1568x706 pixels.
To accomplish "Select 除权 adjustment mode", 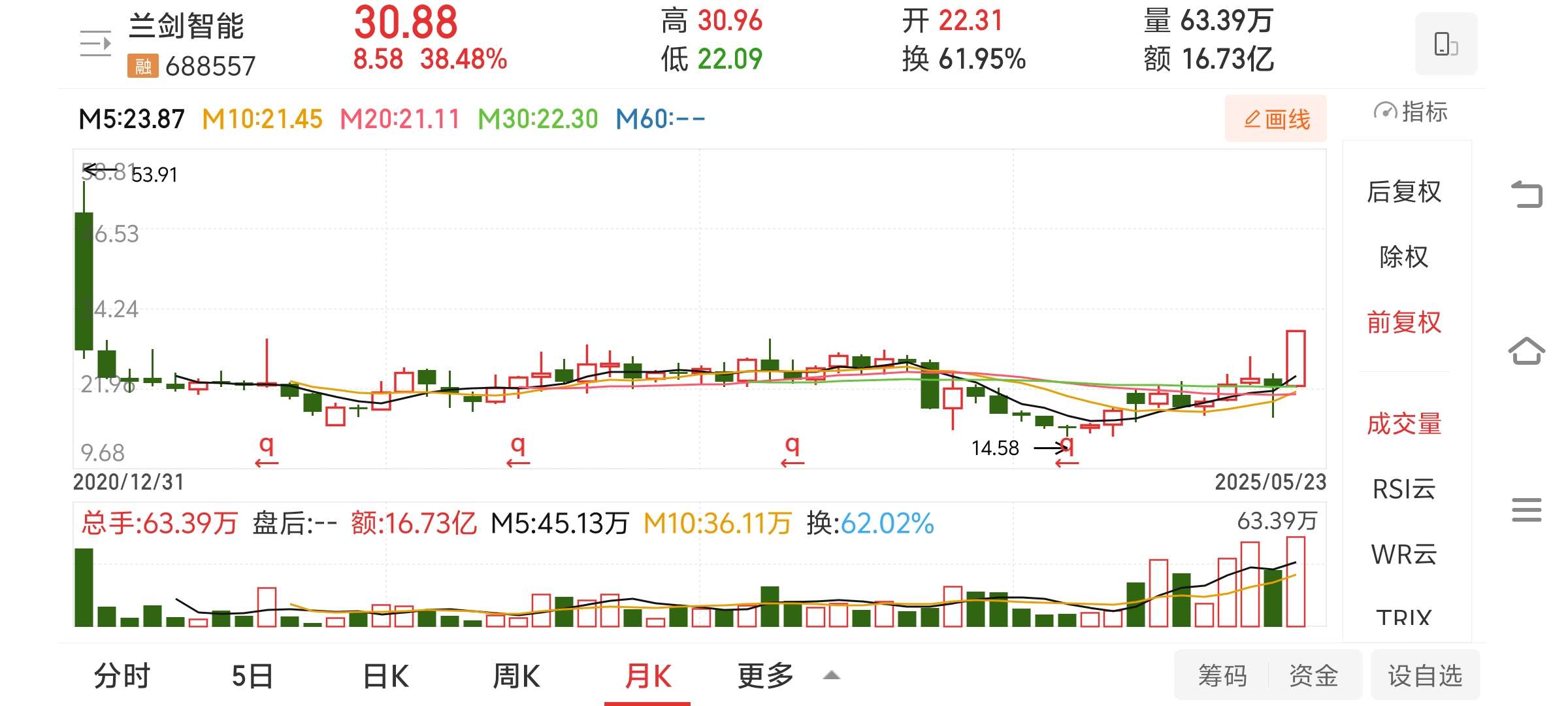I will click(1404, 257).
